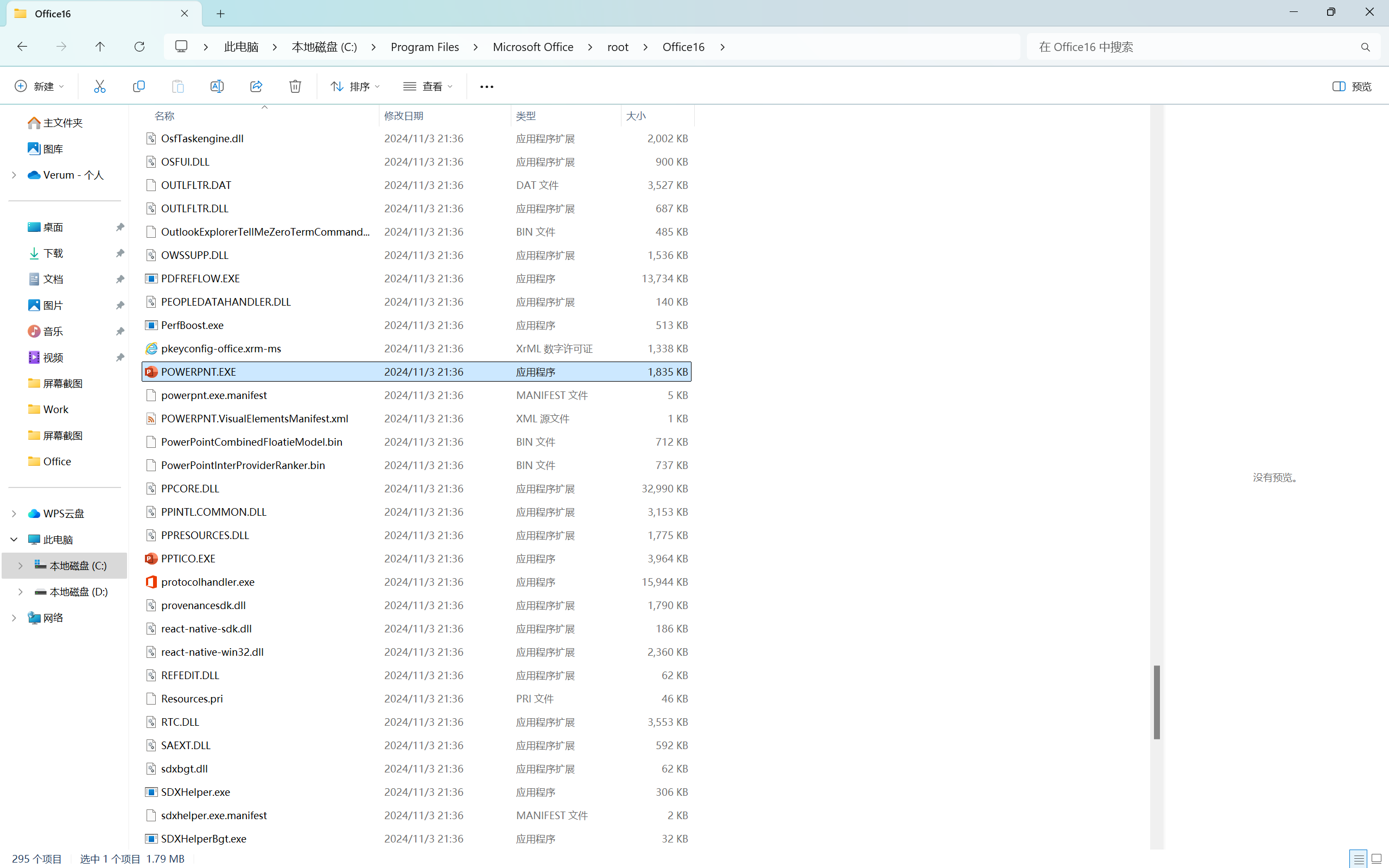
Task: Navigate to Microsoft Office in breadcrumb
Action: 533,47
